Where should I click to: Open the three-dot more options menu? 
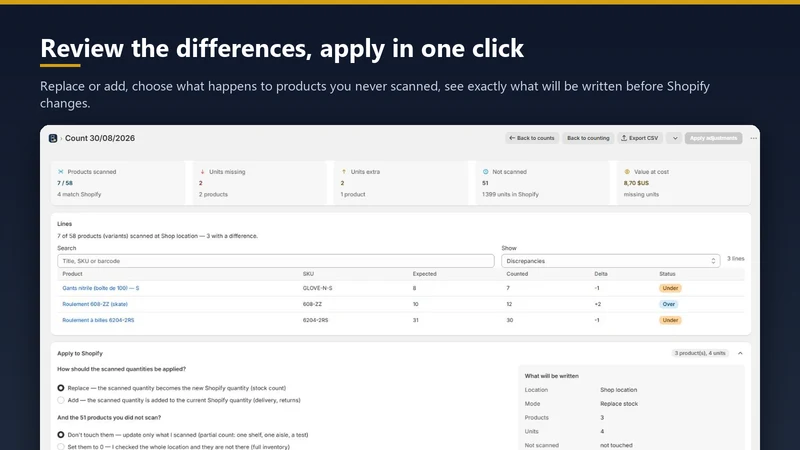coord(753,138)
